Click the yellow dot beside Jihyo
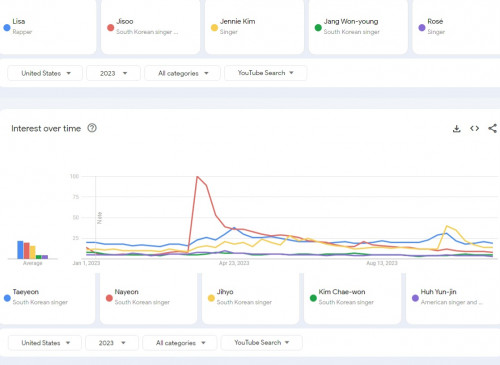Image resolution: width=500 pixels, height=365 pixels. click(211, 298)
